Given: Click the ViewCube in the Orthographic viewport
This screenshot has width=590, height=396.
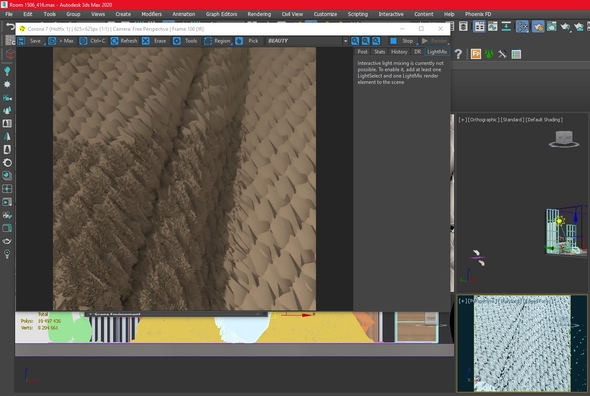Looking at the screenshot, I should 564,139.
